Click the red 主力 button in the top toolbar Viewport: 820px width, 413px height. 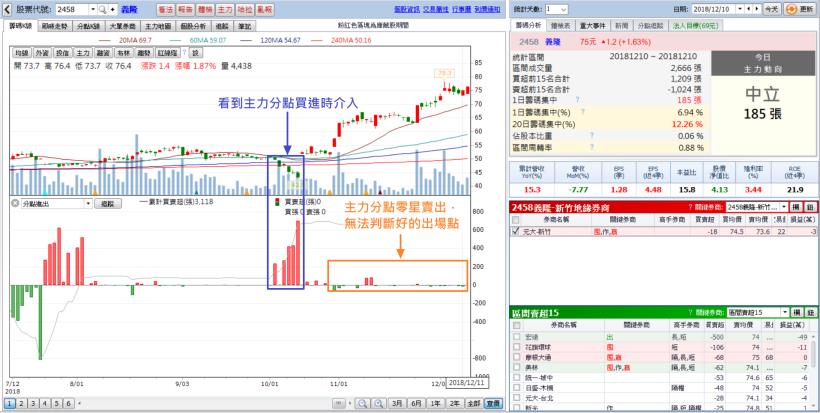pos(224,9)
